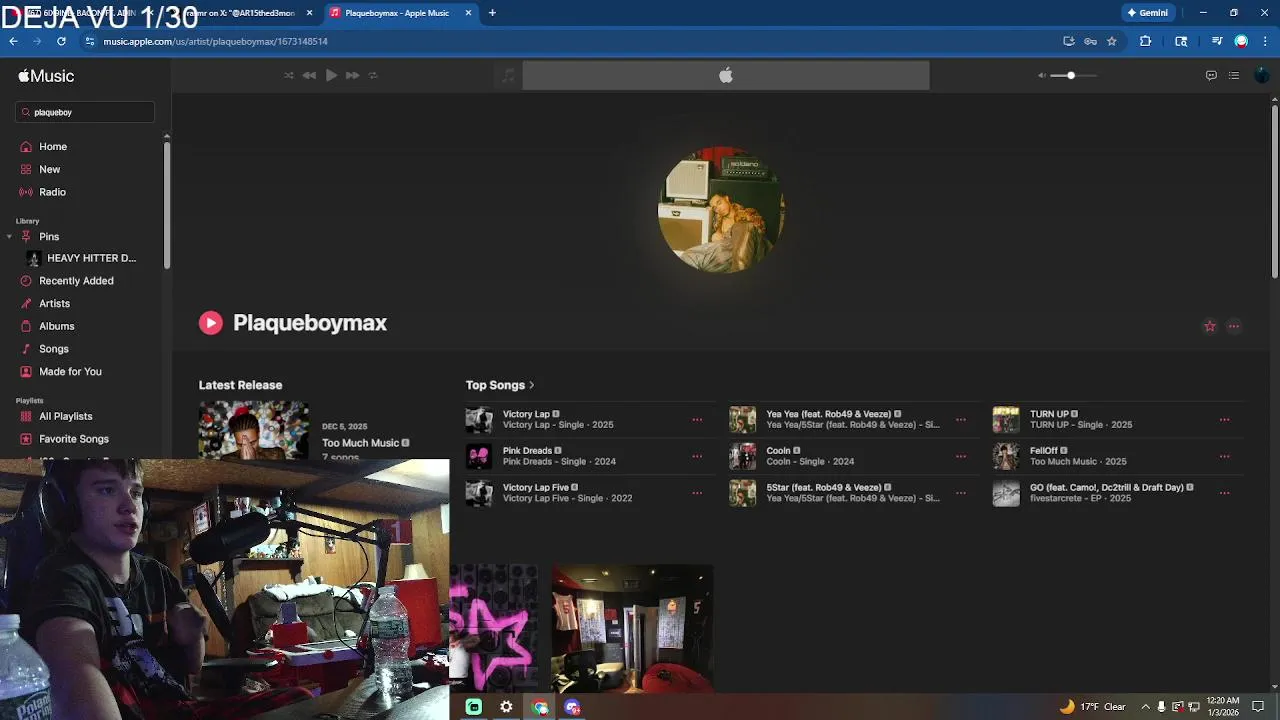Mute using the volume speaker icon
The image size is (1280, 720).
1041,75
